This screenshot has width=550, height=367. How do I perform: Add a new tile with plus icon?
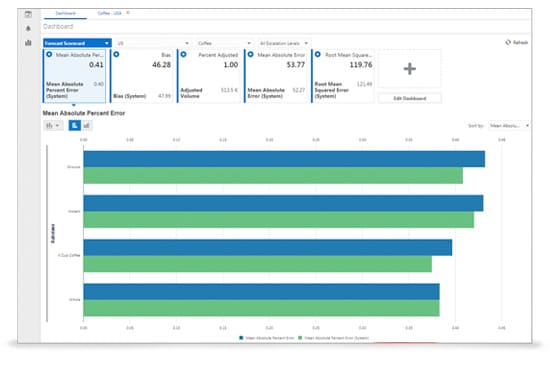(x=410, y=69)
